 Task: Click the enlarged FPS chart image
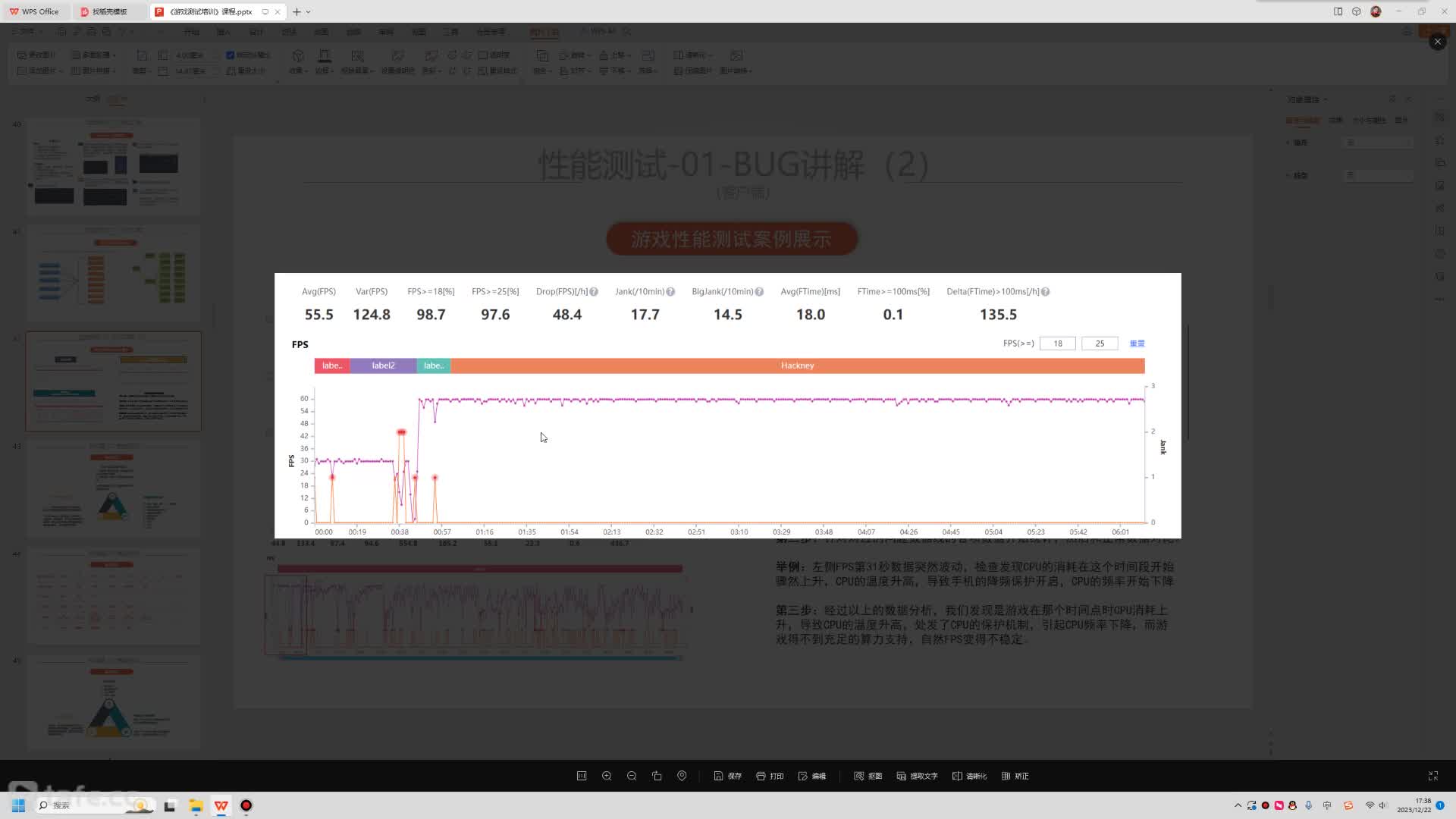click(727, 406)
